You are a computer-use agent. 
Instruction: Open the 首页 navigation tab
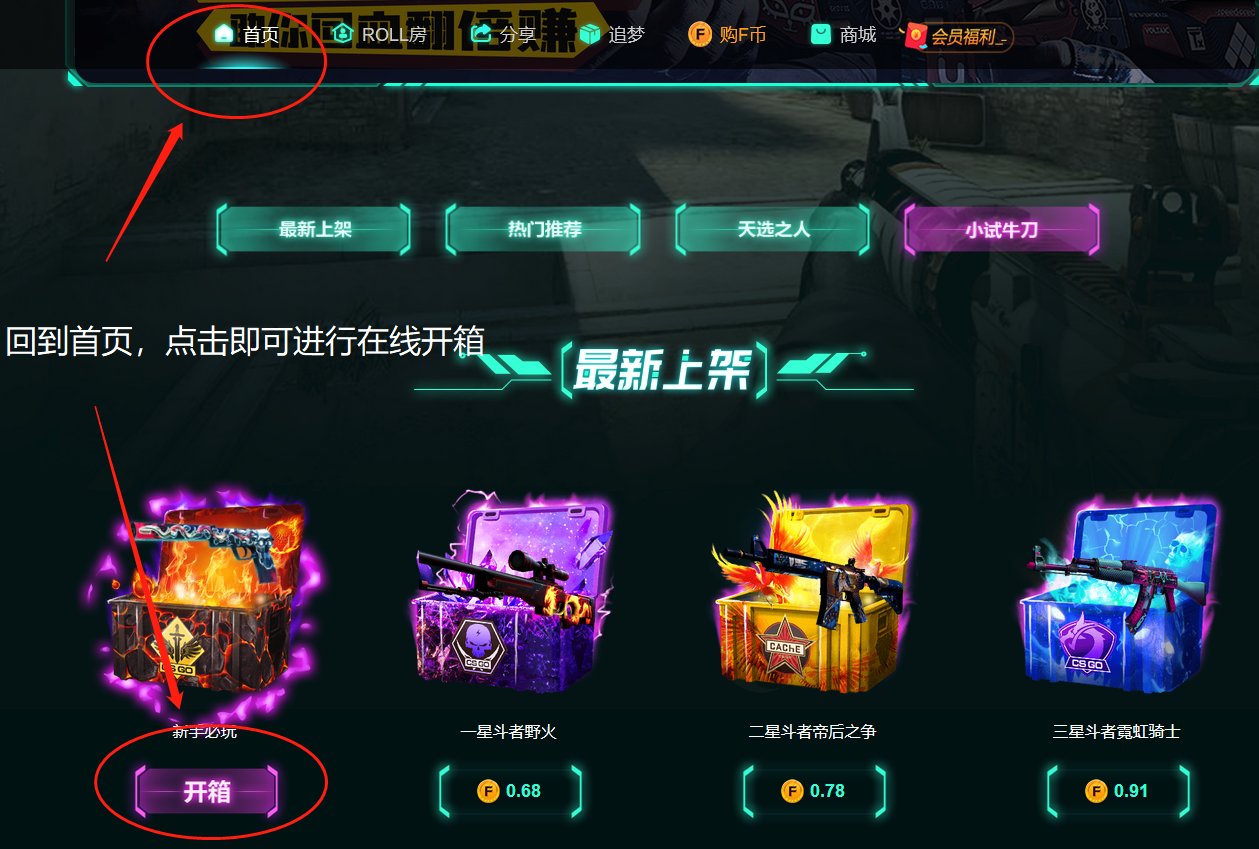(x=247, y=34)
